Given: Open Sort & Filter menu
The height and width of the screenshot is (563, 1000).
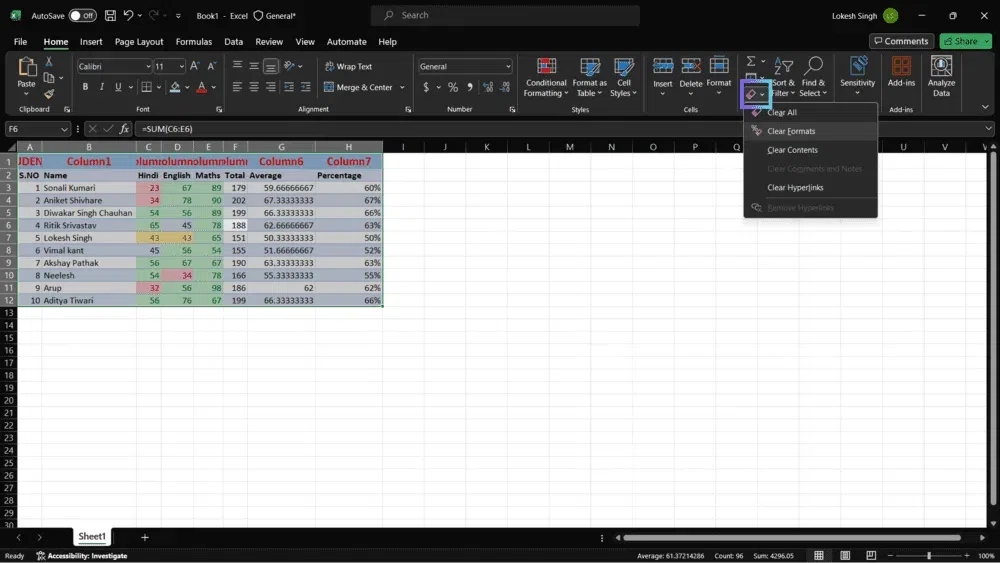Looking at the screenshot, I should pos(783,77).
